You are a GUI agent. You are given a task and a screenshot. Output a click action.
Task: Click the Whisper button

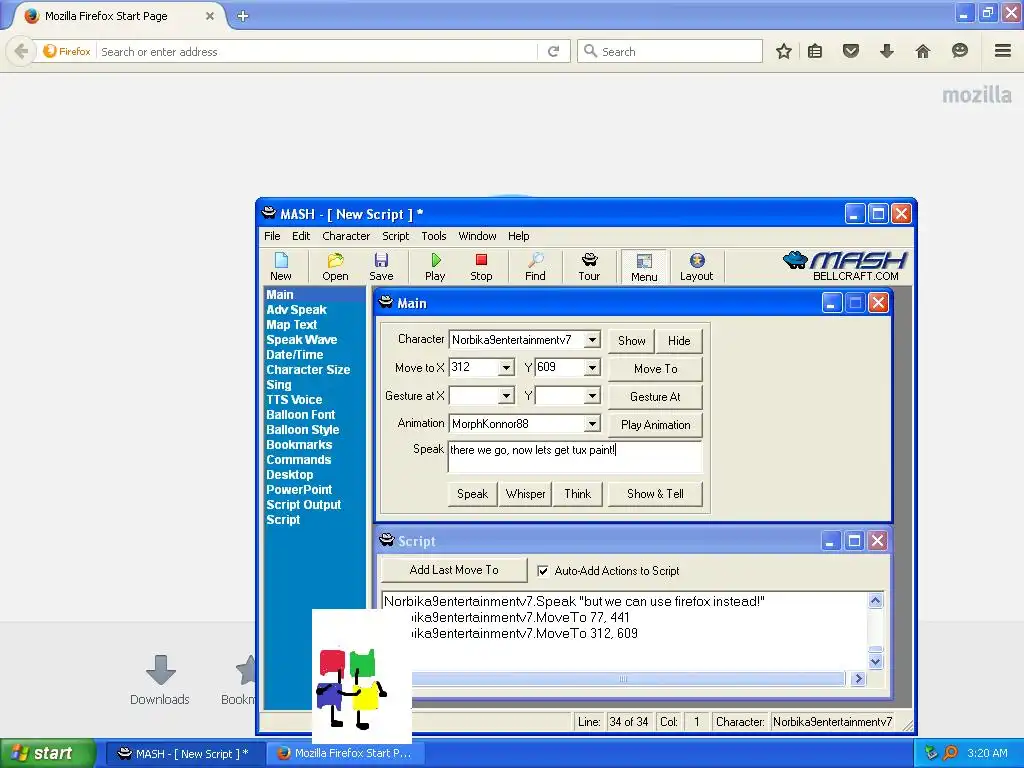pyautogui.click(x=526, y=494)
